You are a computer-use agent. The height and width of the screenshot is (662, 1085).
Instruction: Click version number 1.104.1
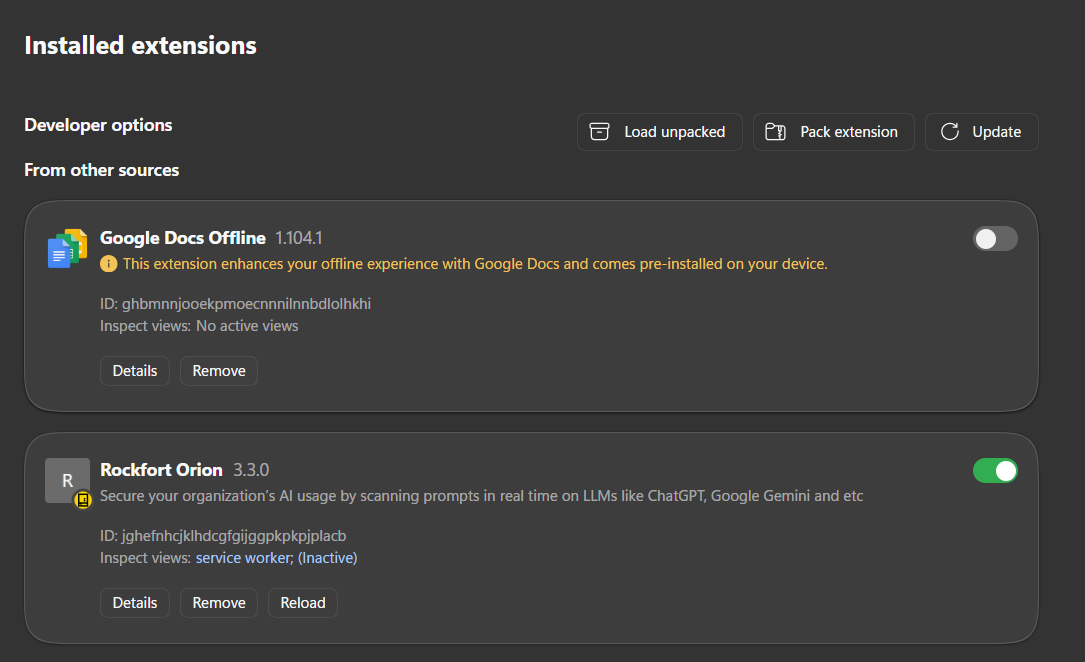[x=299, y=238]
